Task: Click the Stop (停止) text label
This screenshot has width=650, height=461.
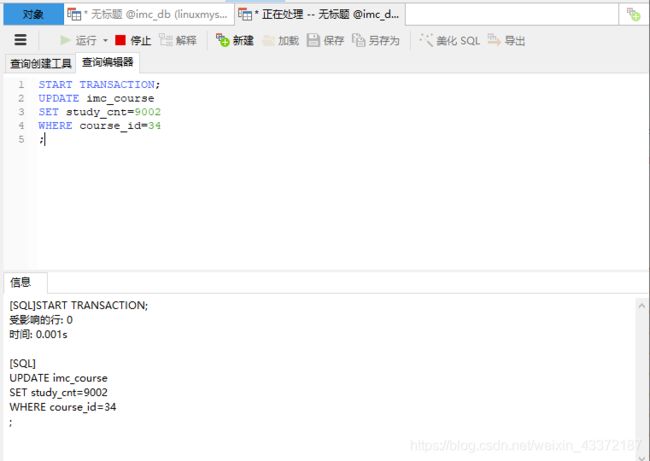Action: tap(141, 41)
